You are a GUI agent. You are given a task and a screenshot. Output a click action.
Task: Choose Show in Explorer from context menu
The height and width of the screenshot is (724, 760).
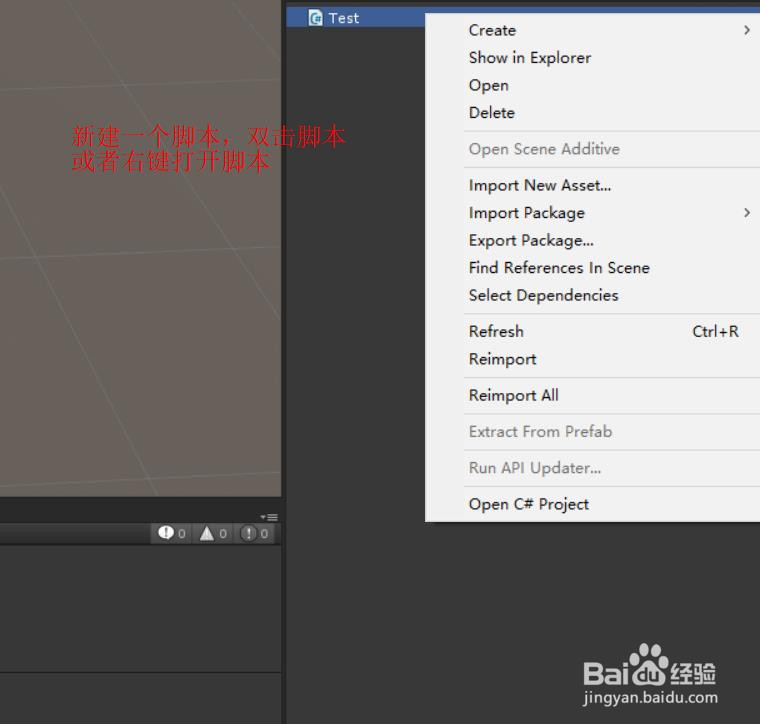point(592,58)
